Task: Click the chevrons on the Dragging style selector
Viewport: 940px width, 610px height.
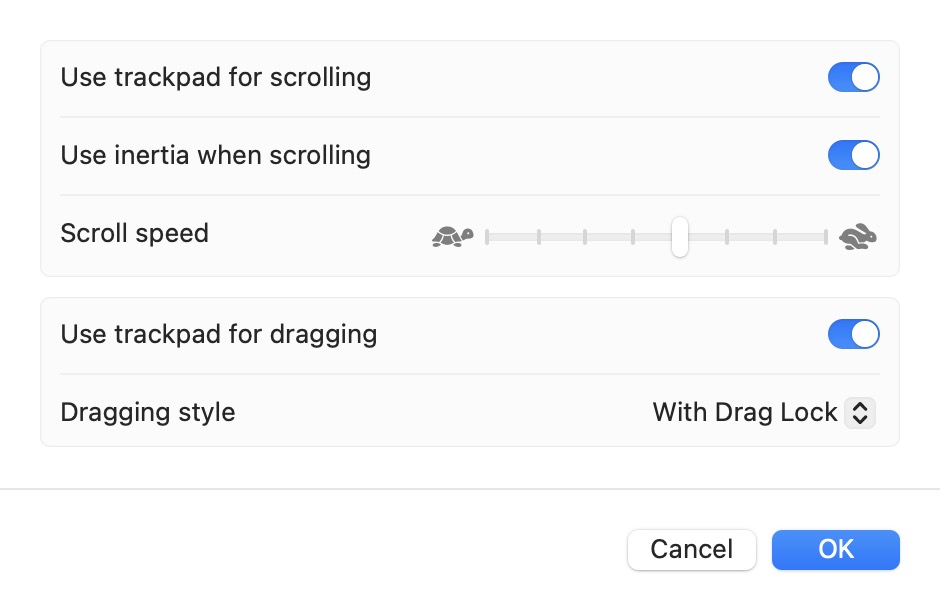Action: 861,412
